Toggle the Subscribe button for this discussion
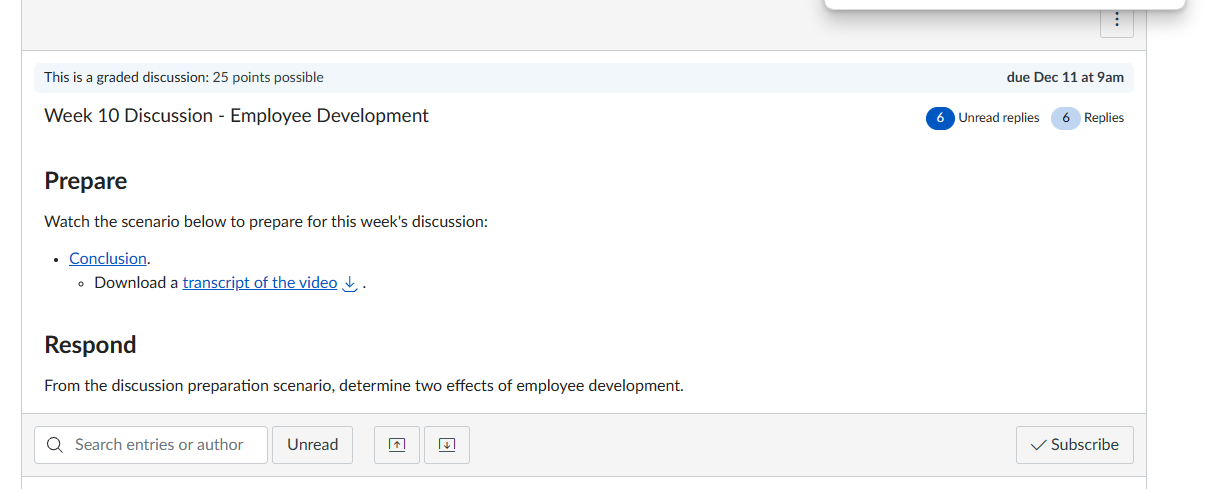 [x=1075, y=445]
